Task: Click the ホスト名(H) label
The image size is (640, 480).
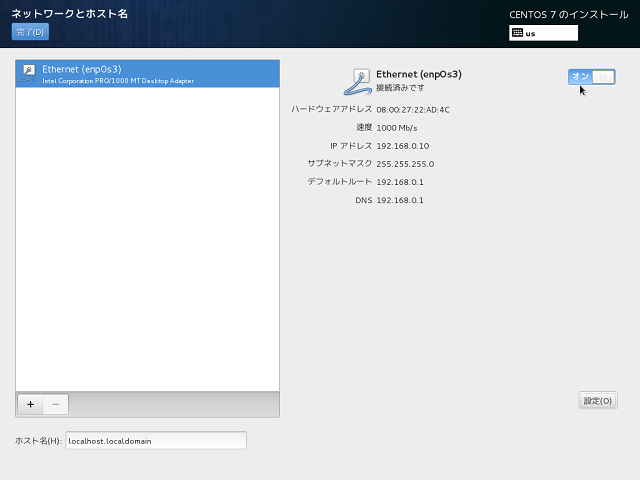Action: (x=38, y=441)
